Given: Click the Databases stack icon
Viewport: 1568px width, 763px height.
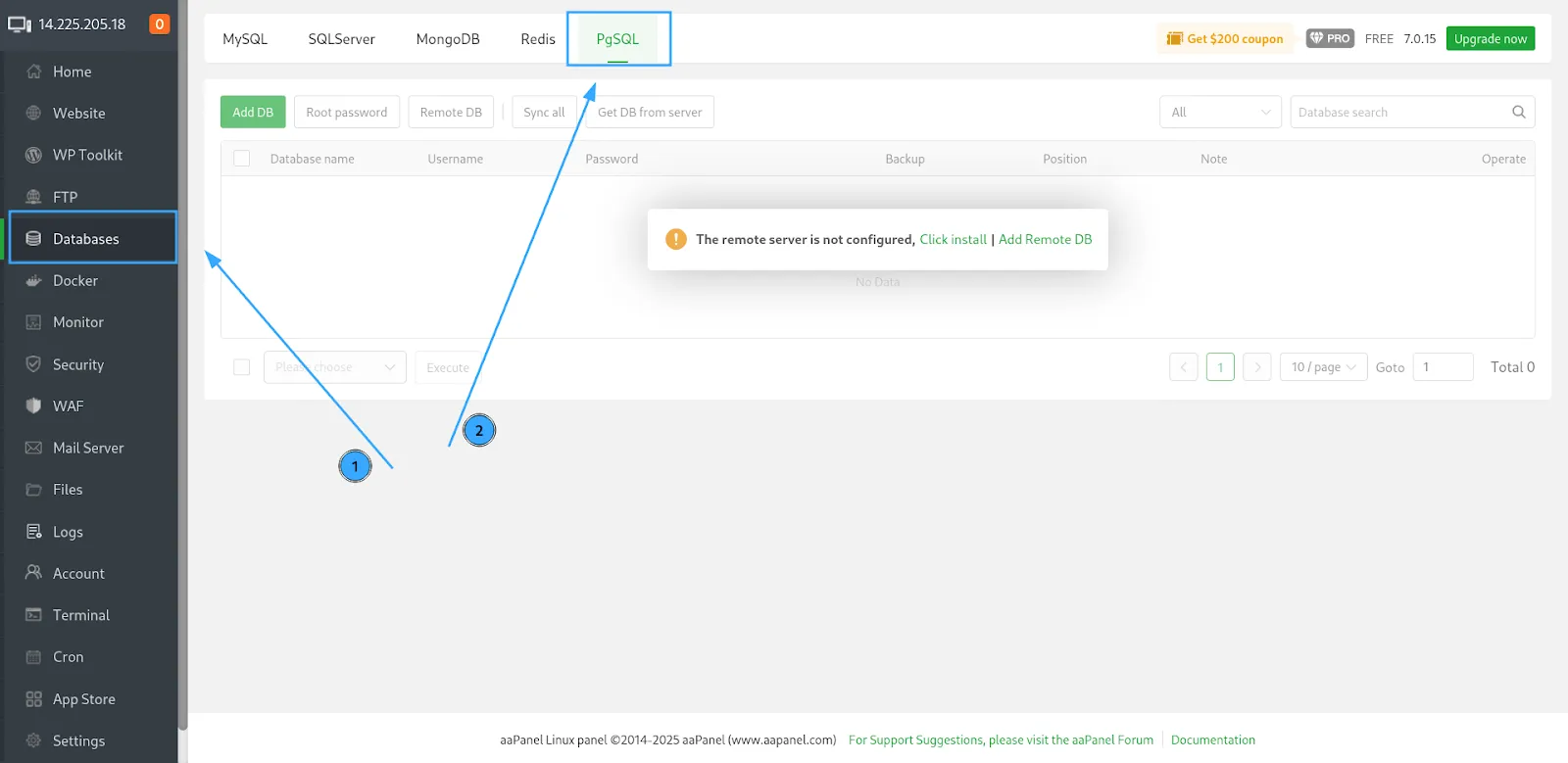Looking at the screenshot, I should (x=33, y=238).
